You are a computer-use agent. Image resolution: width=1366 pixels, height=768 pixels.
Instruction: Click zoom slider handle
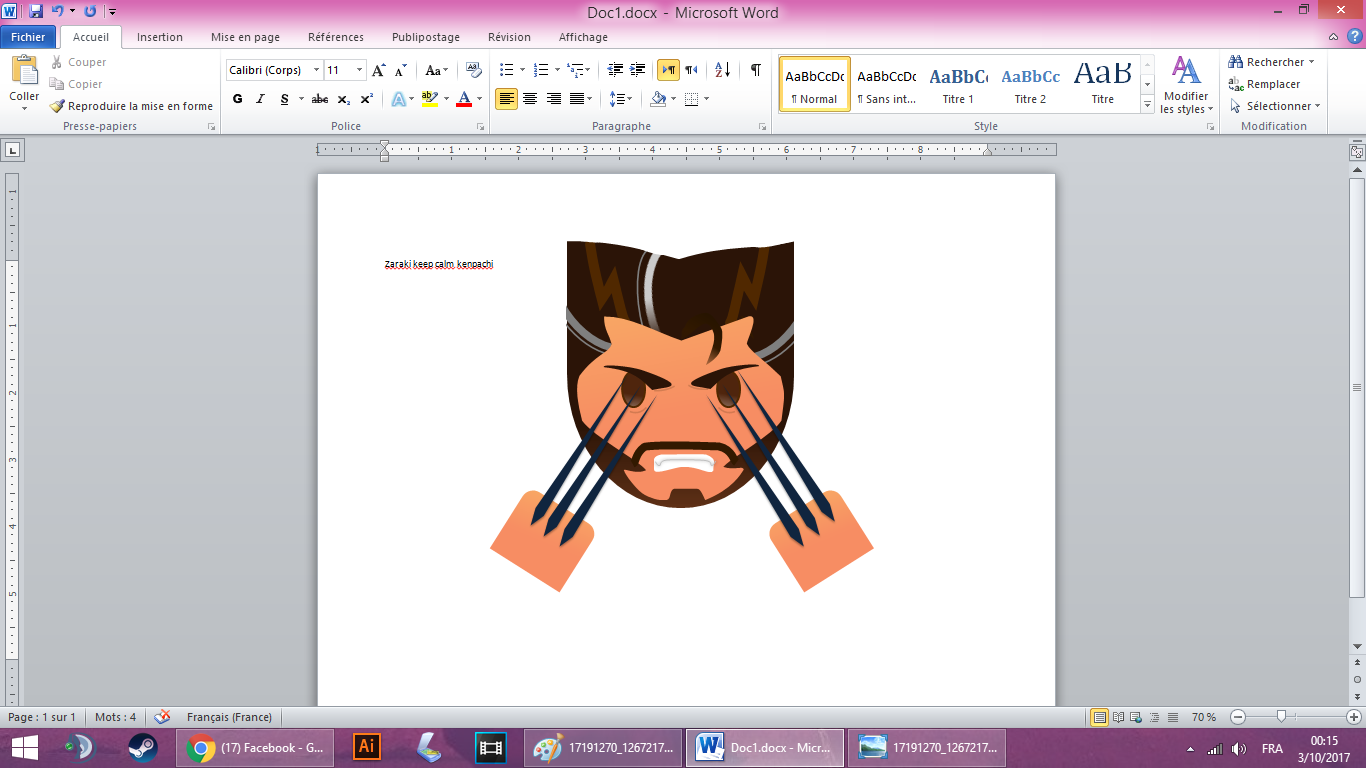pos(1281,717)
